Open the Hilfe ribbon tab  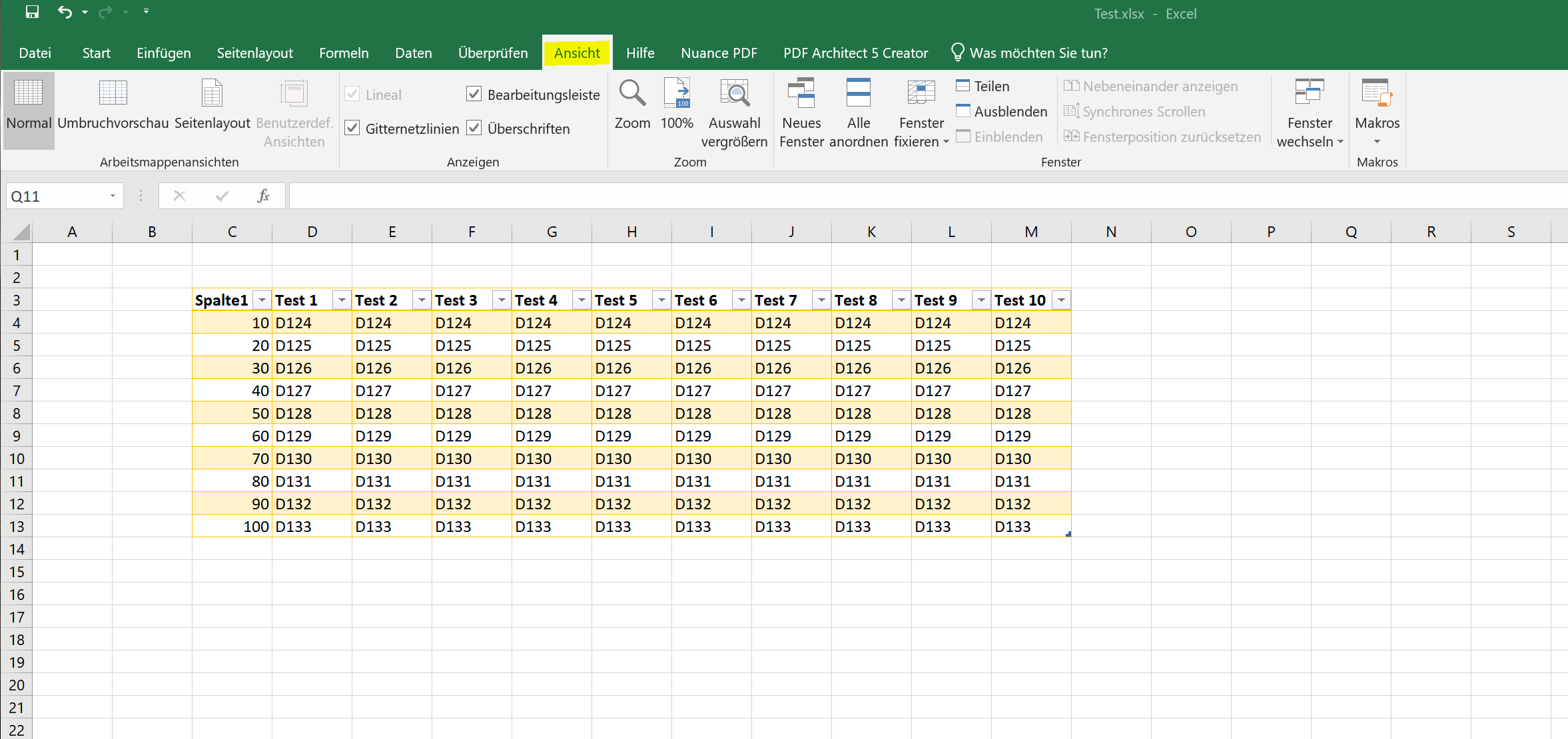640,53
